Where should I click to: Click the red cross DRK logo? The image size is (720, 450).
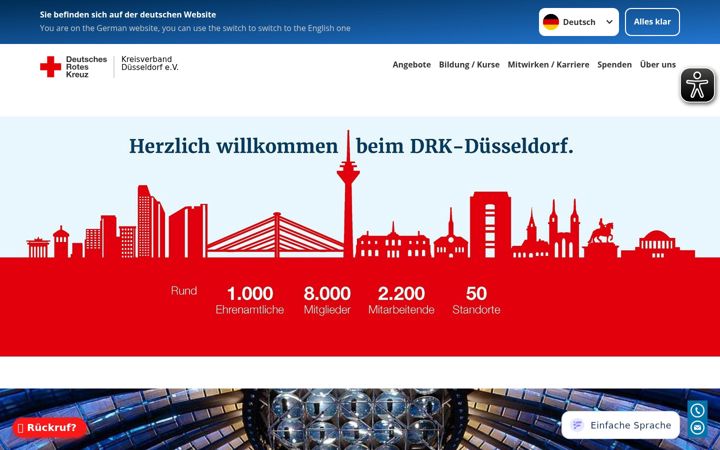pos(51,67)
